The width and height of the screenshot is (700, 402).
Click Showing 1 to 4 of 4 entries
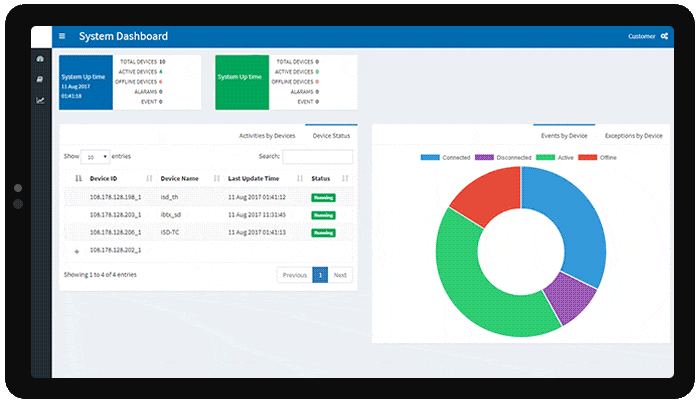pos(100,275)
